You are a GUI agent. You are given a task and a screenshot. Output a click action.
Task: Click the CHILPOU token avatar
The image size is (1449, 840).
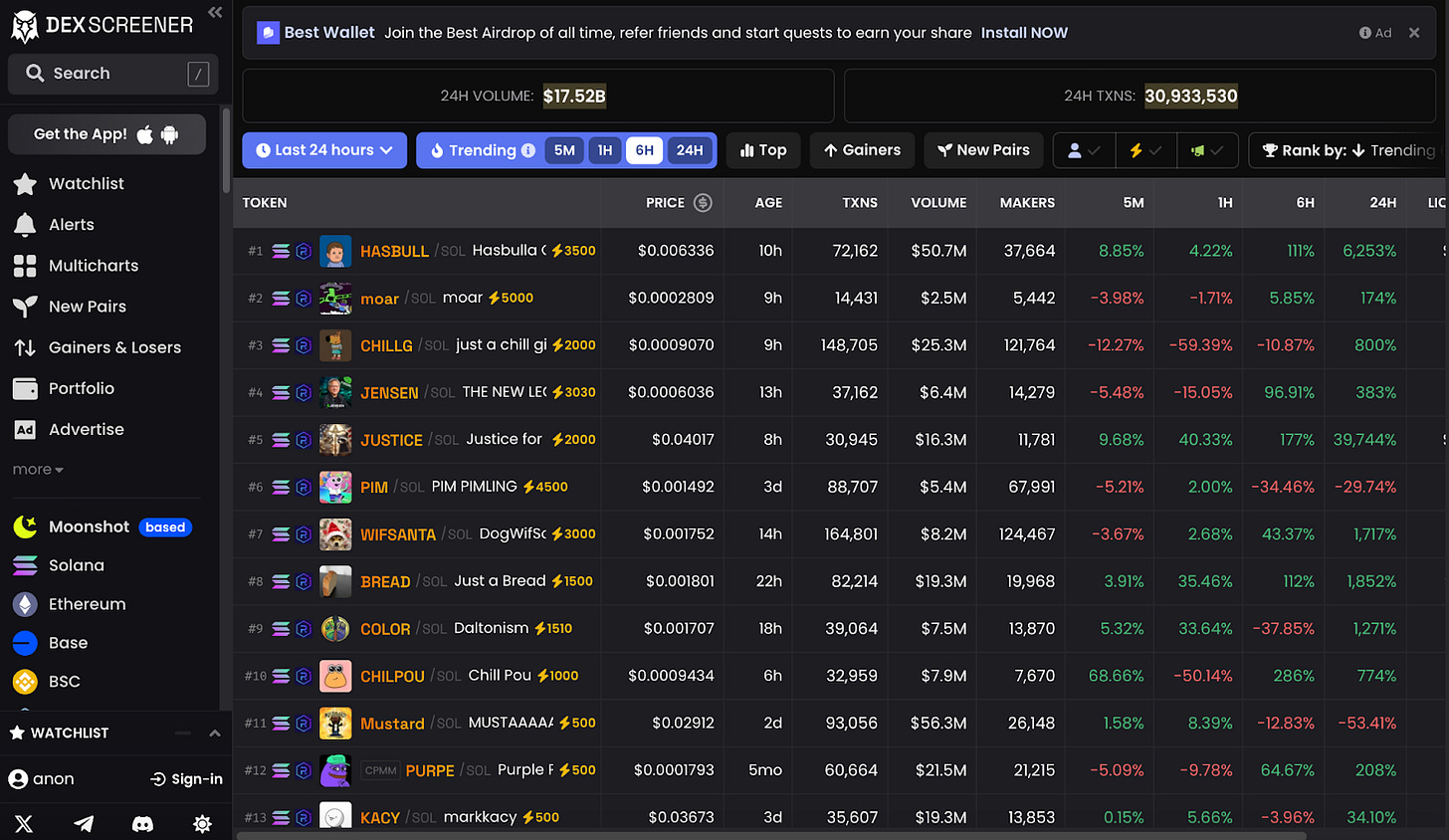click(335, 676)
